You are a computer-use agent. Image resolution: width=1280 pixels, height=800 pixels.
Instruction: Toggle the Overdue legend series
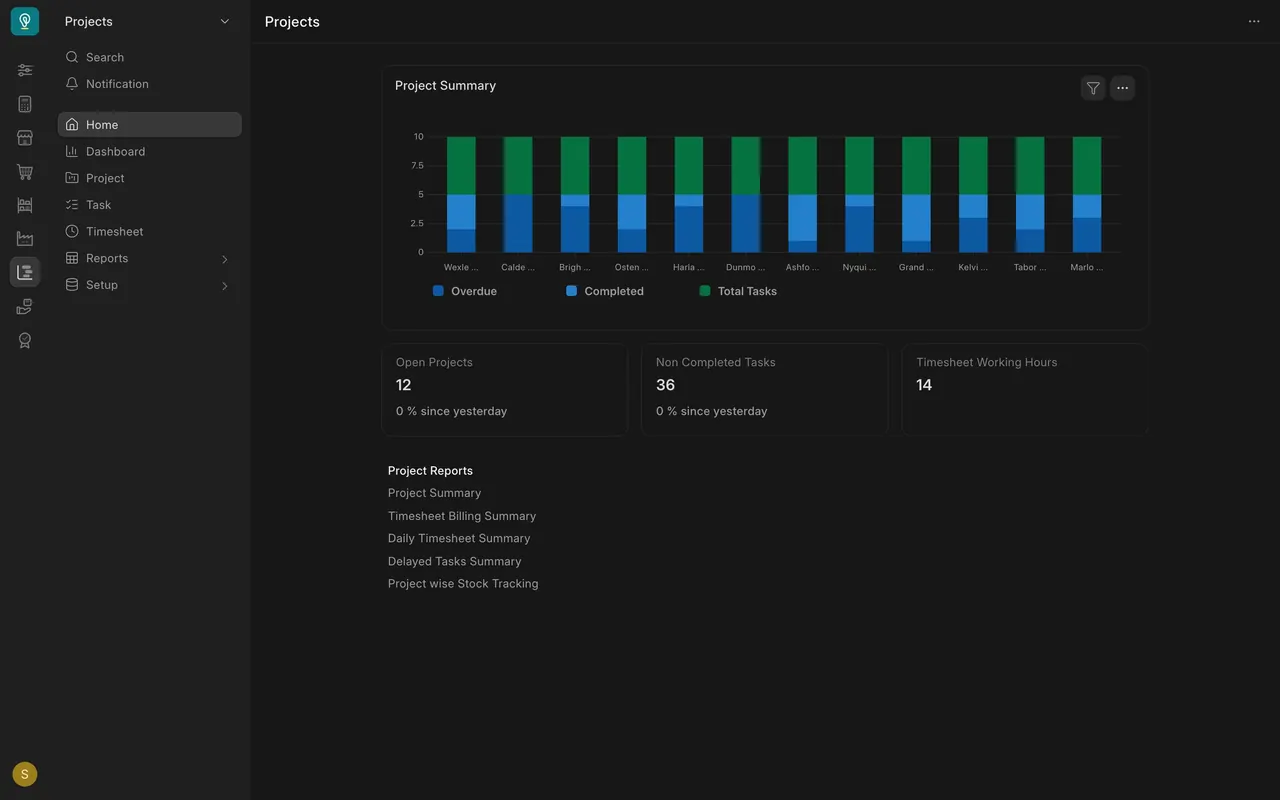pyautogui.click(x=465, y=291)
